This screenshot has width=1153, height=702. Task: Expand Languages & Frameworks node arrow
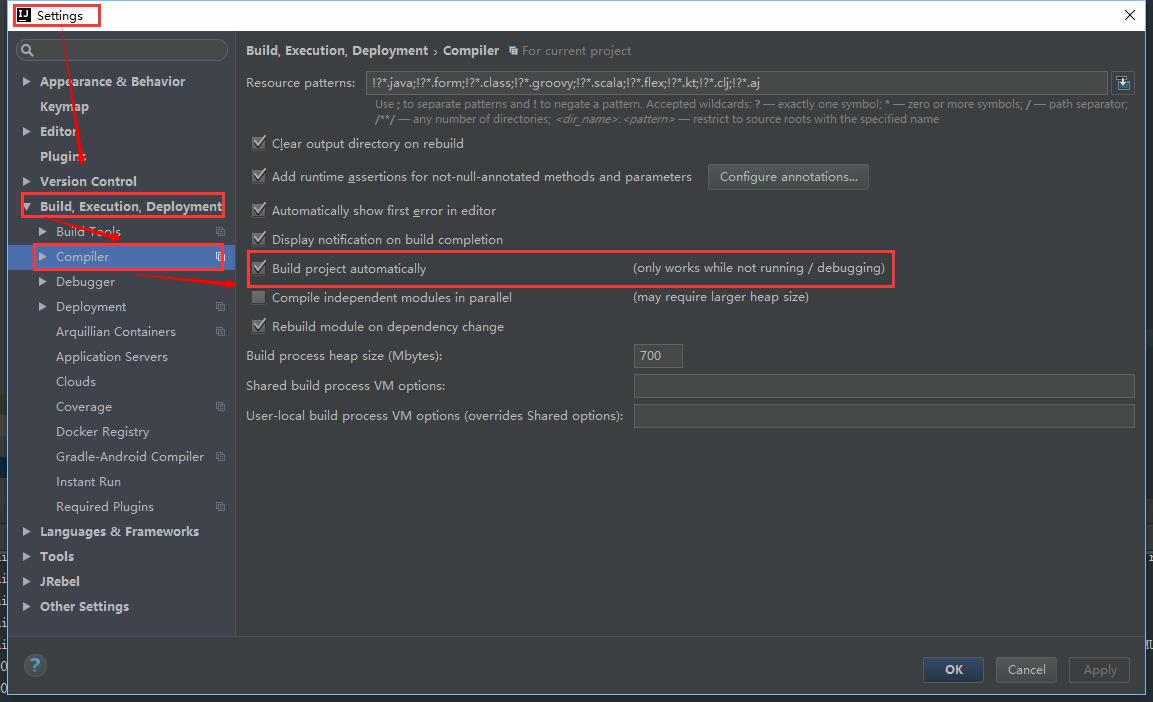(26, 531)
